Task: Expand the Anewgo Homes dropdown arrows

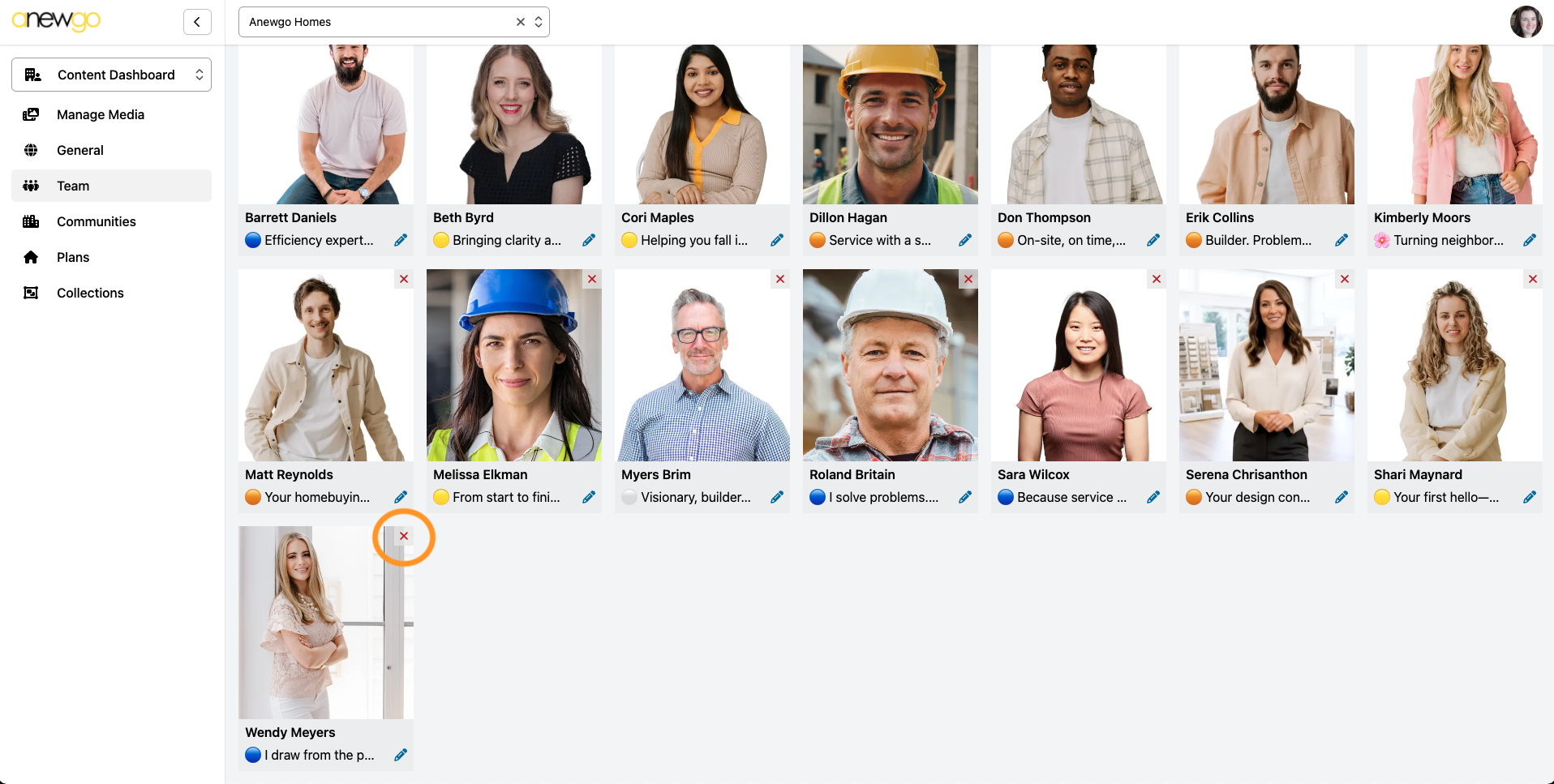Action: (539, 22)
